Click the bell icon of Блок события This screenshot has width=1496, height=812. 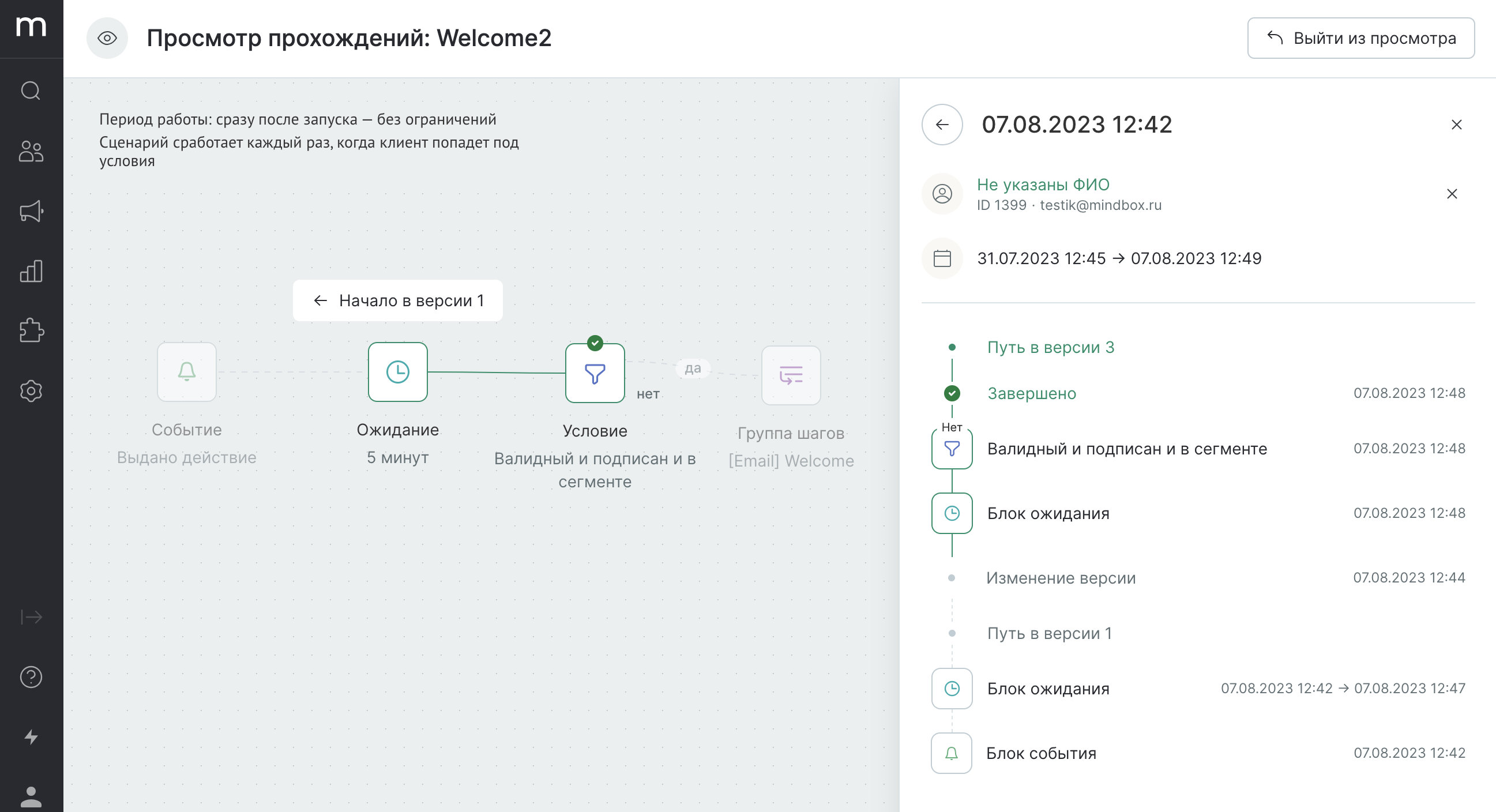[951, 753]
